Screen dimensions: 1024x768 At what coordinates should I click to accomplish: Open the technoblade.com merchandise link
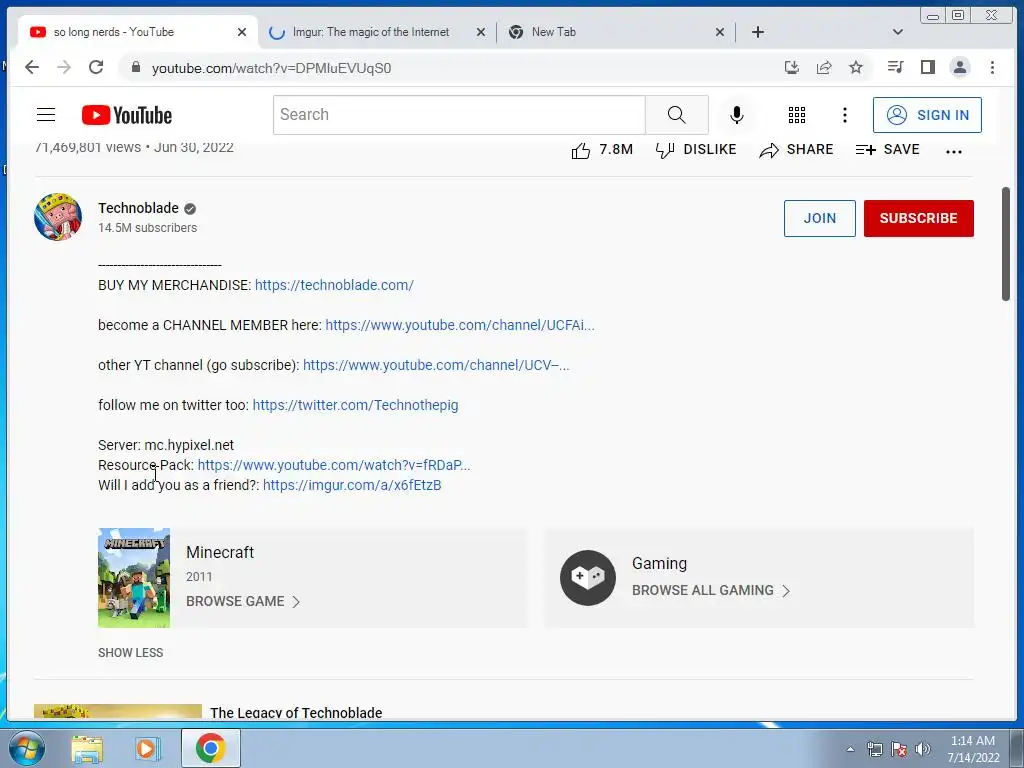pyautogui.click(x=334, y=285)
